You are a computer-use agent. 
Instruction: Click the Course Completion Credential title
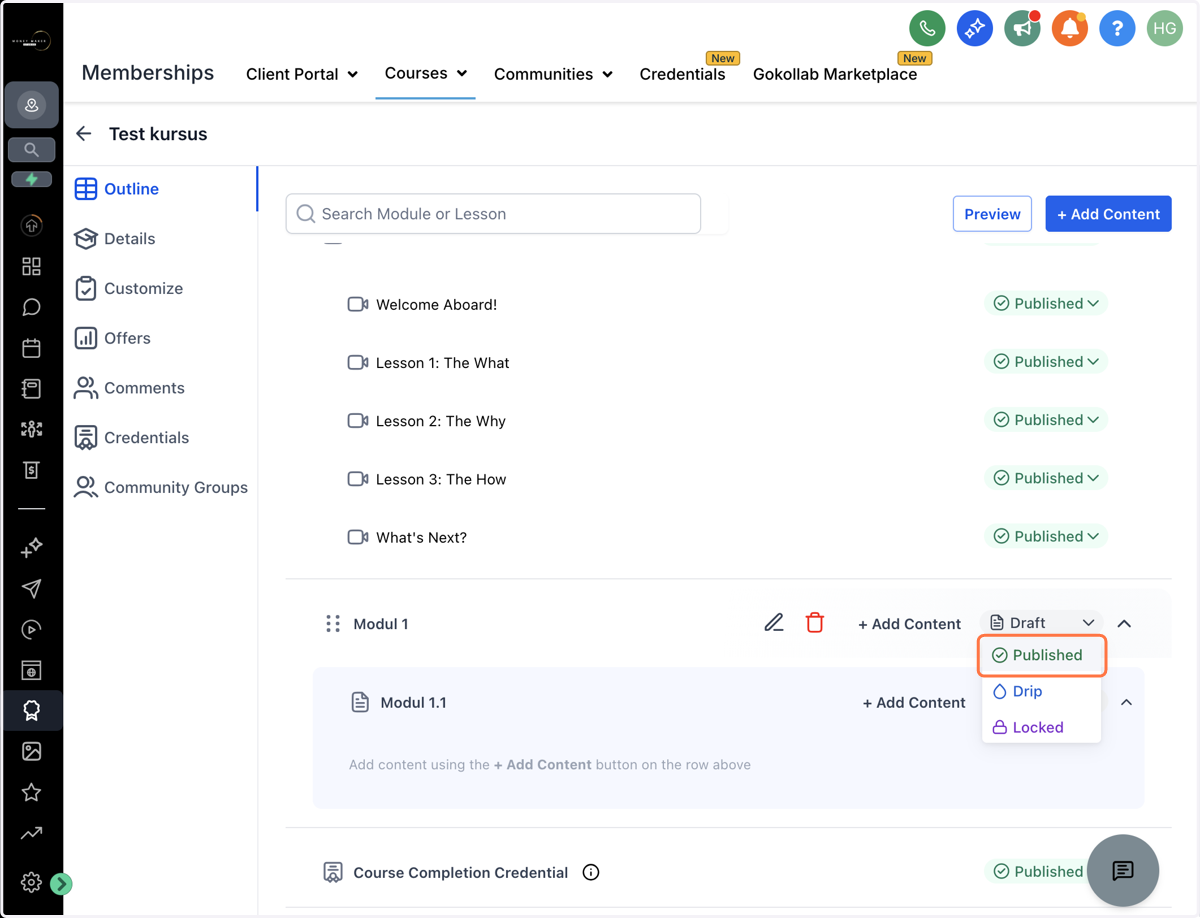tap(461, 873)
